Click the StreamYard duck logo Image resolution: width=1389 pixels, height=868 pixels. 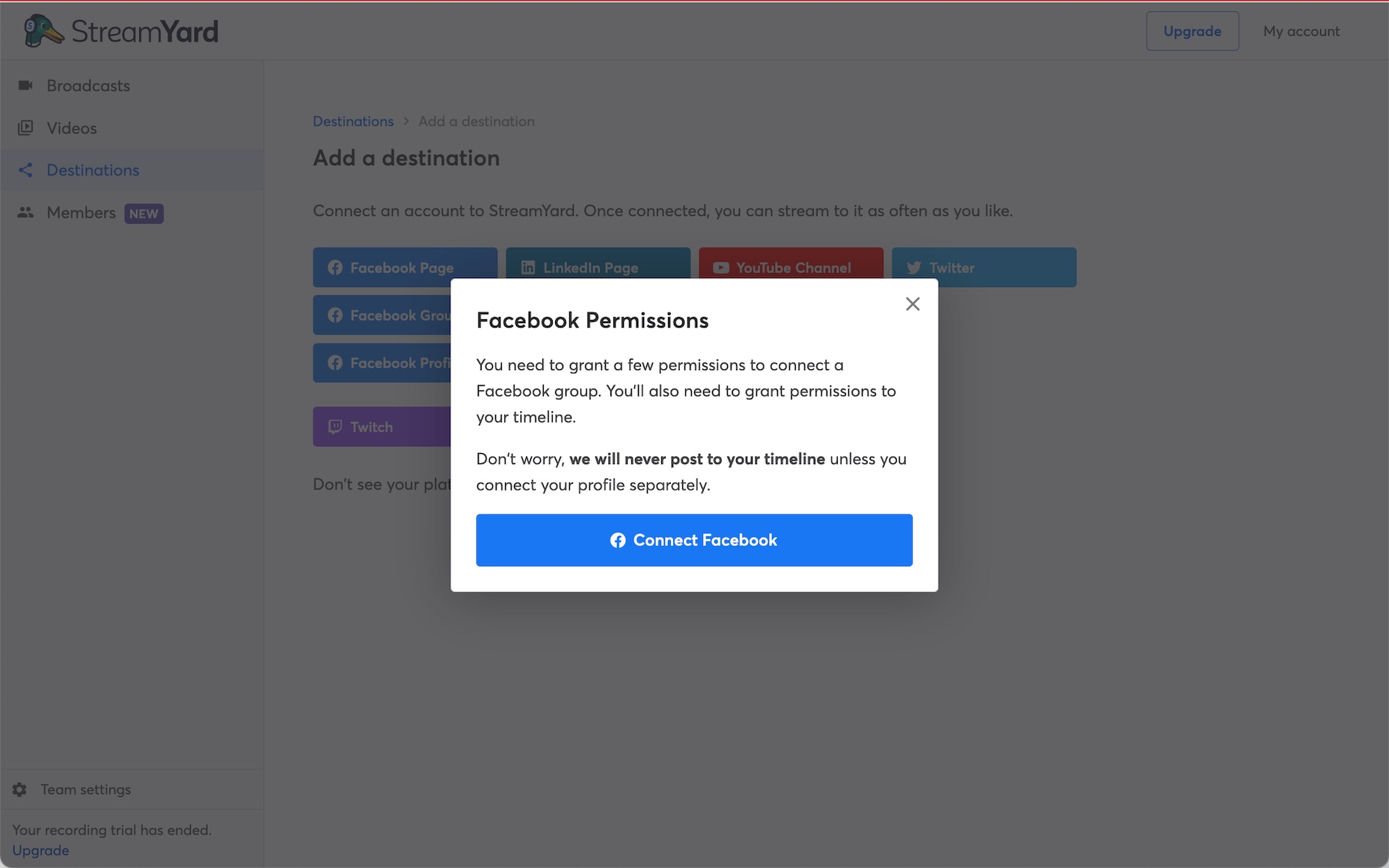coord(43,31)
